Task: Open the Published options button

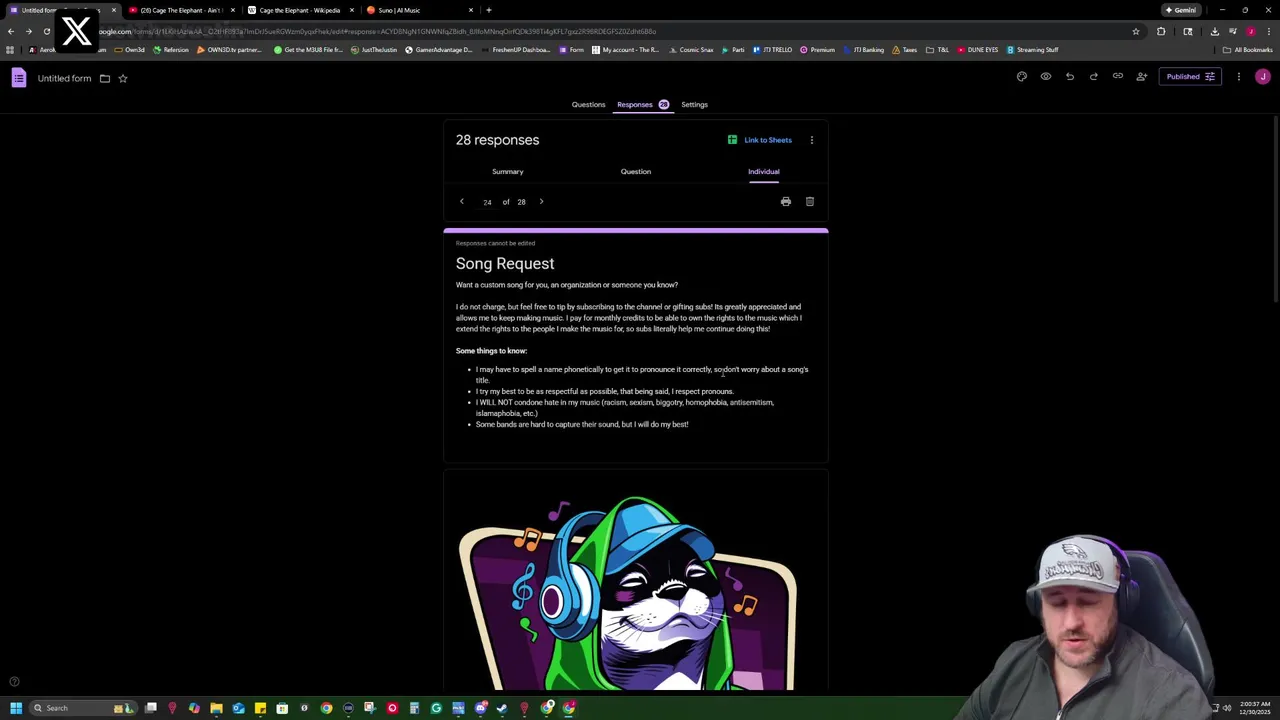Action: 1190,77
